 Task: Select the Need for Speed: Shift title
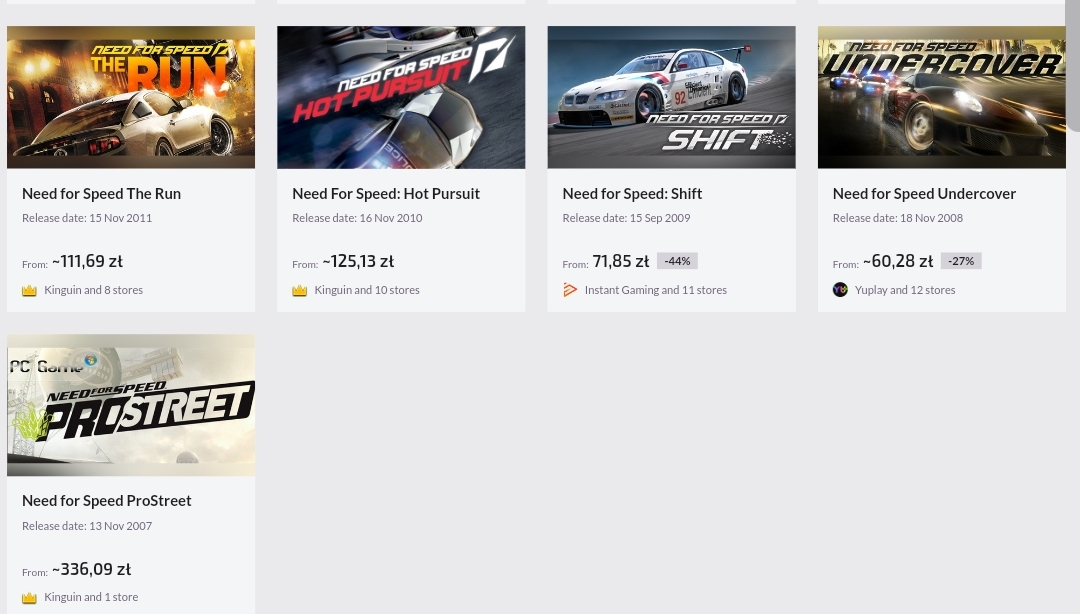[x=632, y=193]
